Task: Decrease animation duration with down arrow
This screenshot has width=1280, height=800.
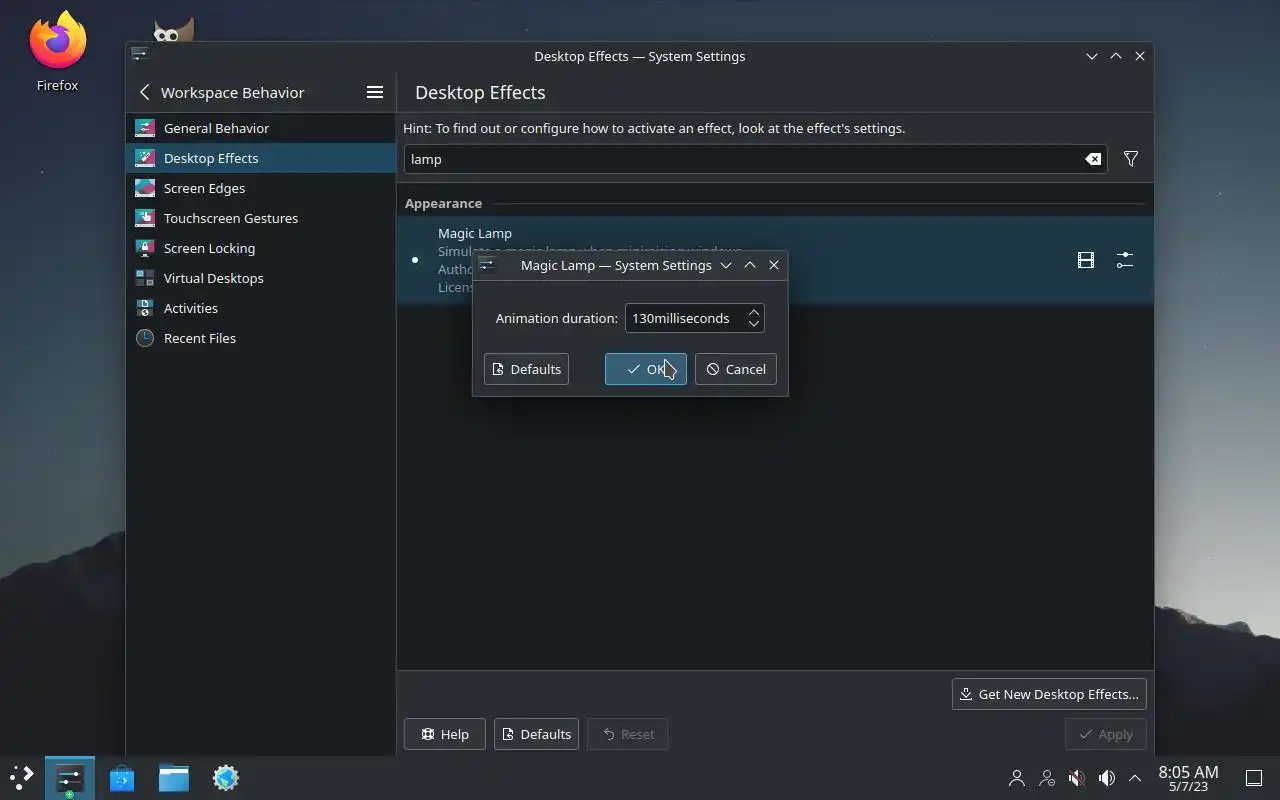Action: pyautogui.click(x=754, y=324)
